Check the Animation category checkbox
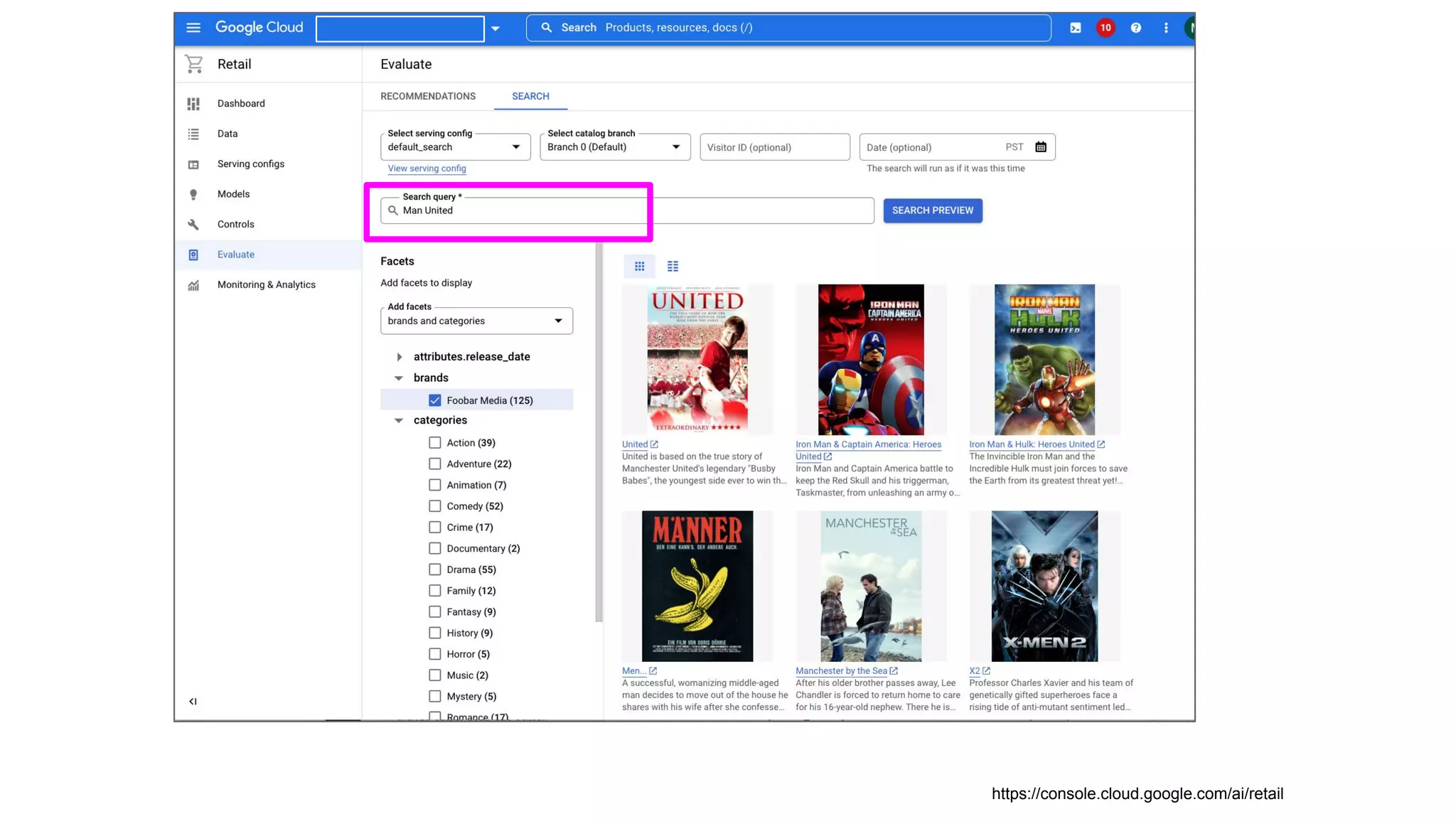Image resolution: width=1456 pixels, height=819 pixels. click(x=434, y=485)
